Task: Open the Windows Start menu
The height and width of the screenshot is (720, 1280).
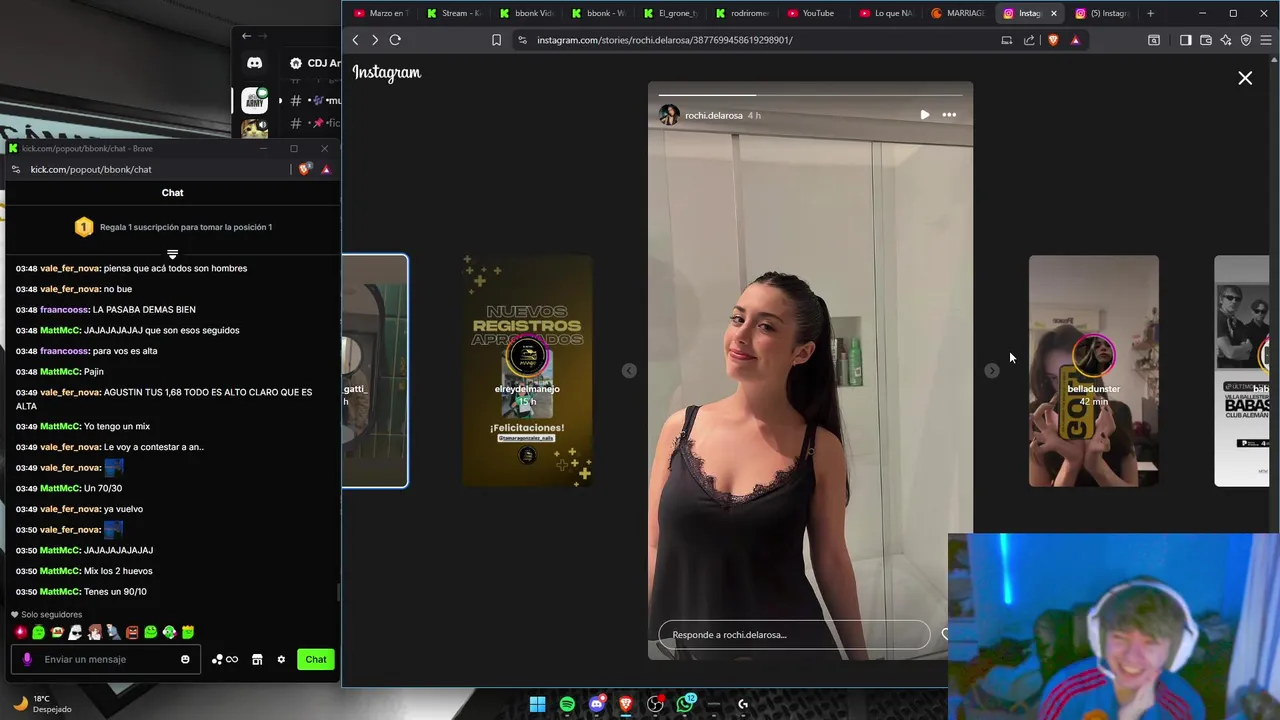Action: (x=537, y=705)
